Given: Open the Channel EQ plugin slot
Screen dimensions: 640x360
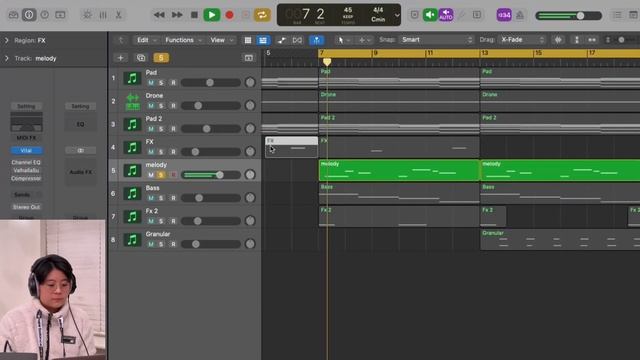Looking at the screenshot, I should [x=26, y=162].
